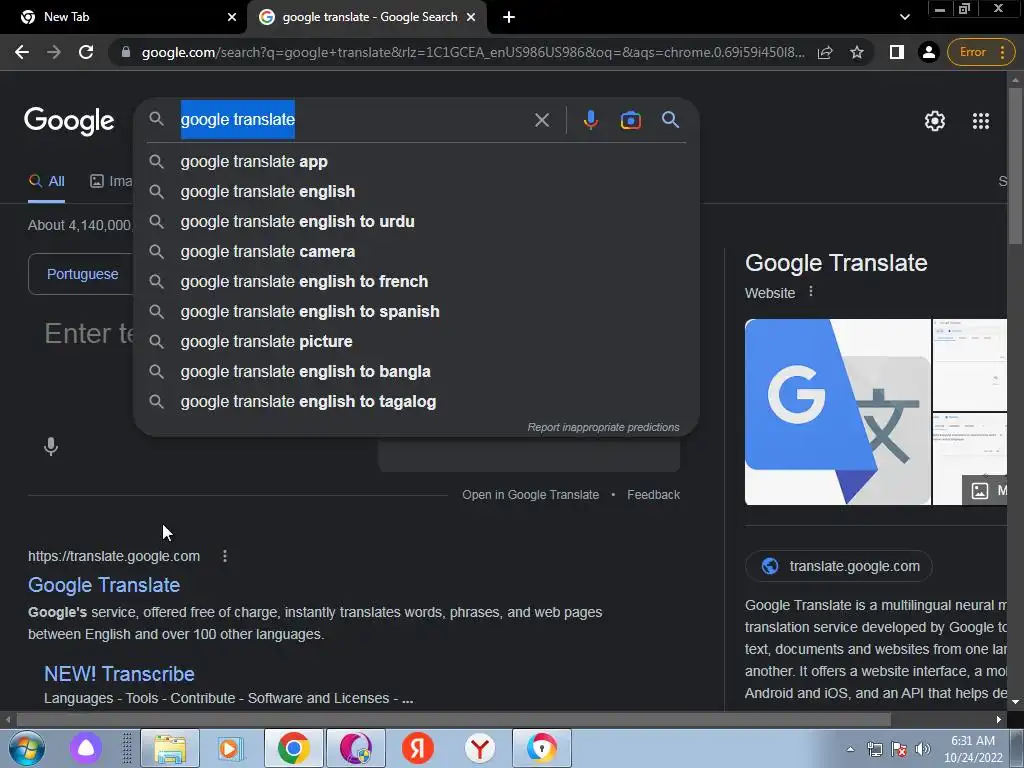
Task: Click Report inappropriate predictions
Action: 603,427
